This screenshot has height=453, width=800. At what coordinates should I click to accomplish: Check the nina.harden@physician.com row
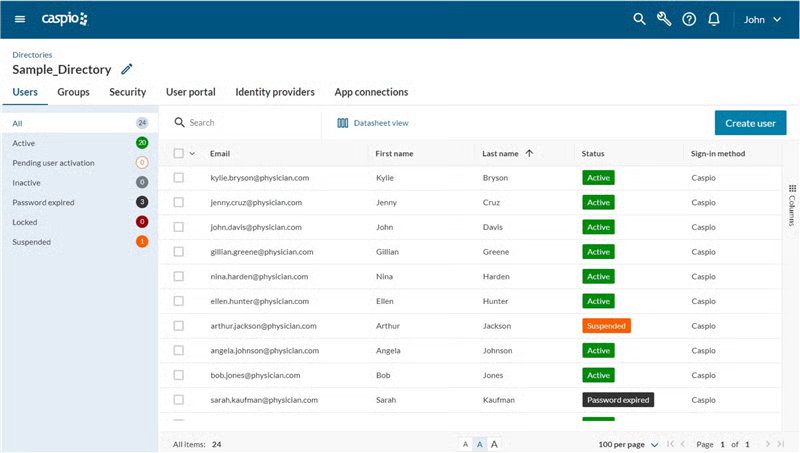(x=178, y=276)
